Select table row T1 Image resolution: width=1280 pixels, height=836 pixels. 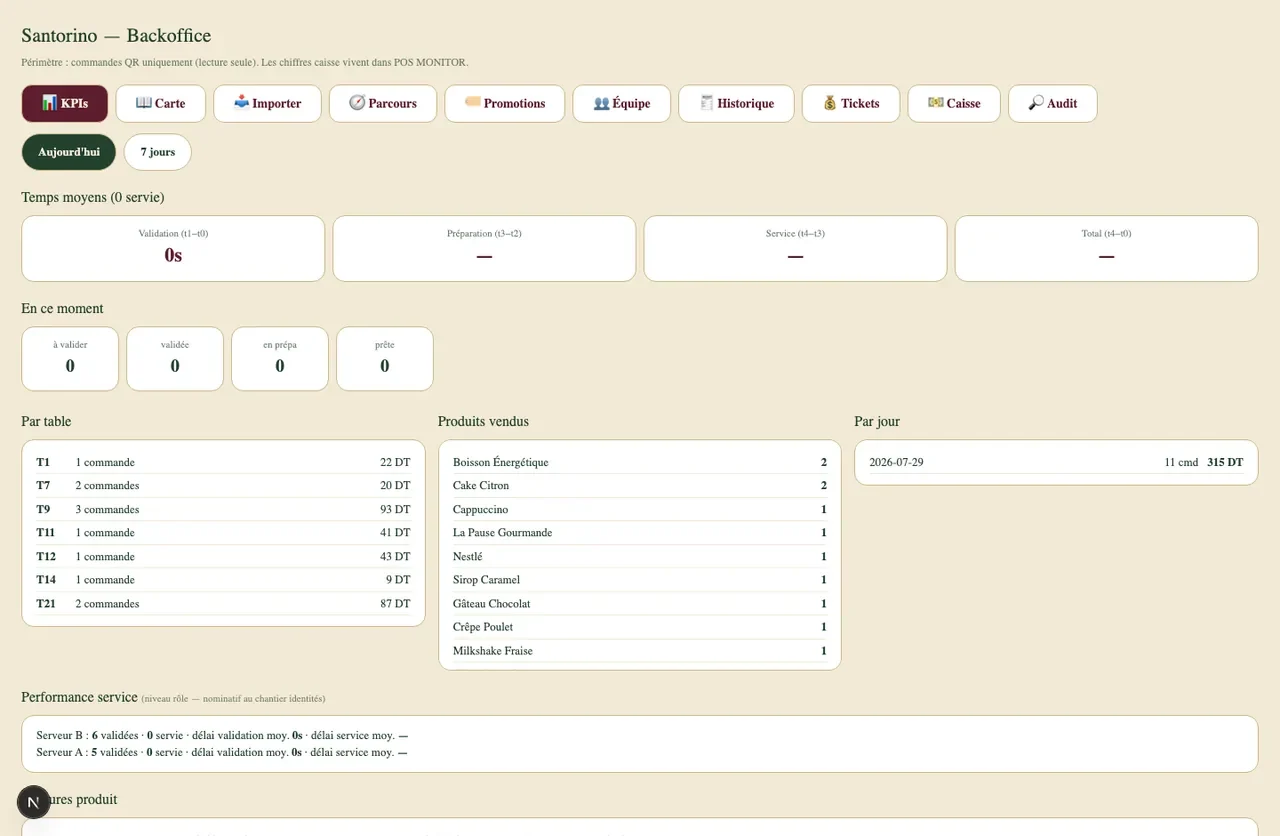[223, 462]
